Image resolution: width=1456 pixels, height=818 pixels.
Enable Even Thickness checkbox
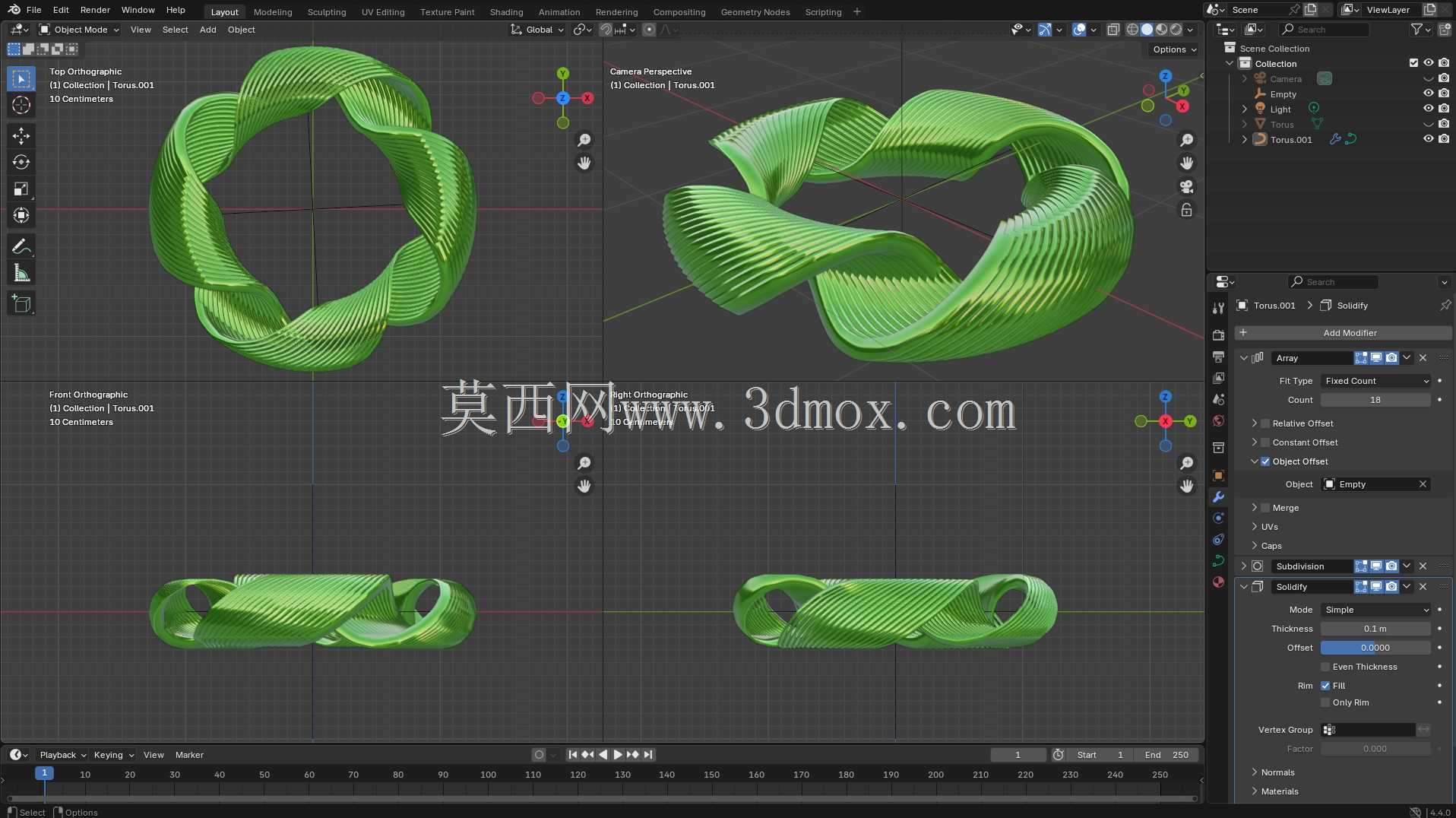[x=1325, y=667]
